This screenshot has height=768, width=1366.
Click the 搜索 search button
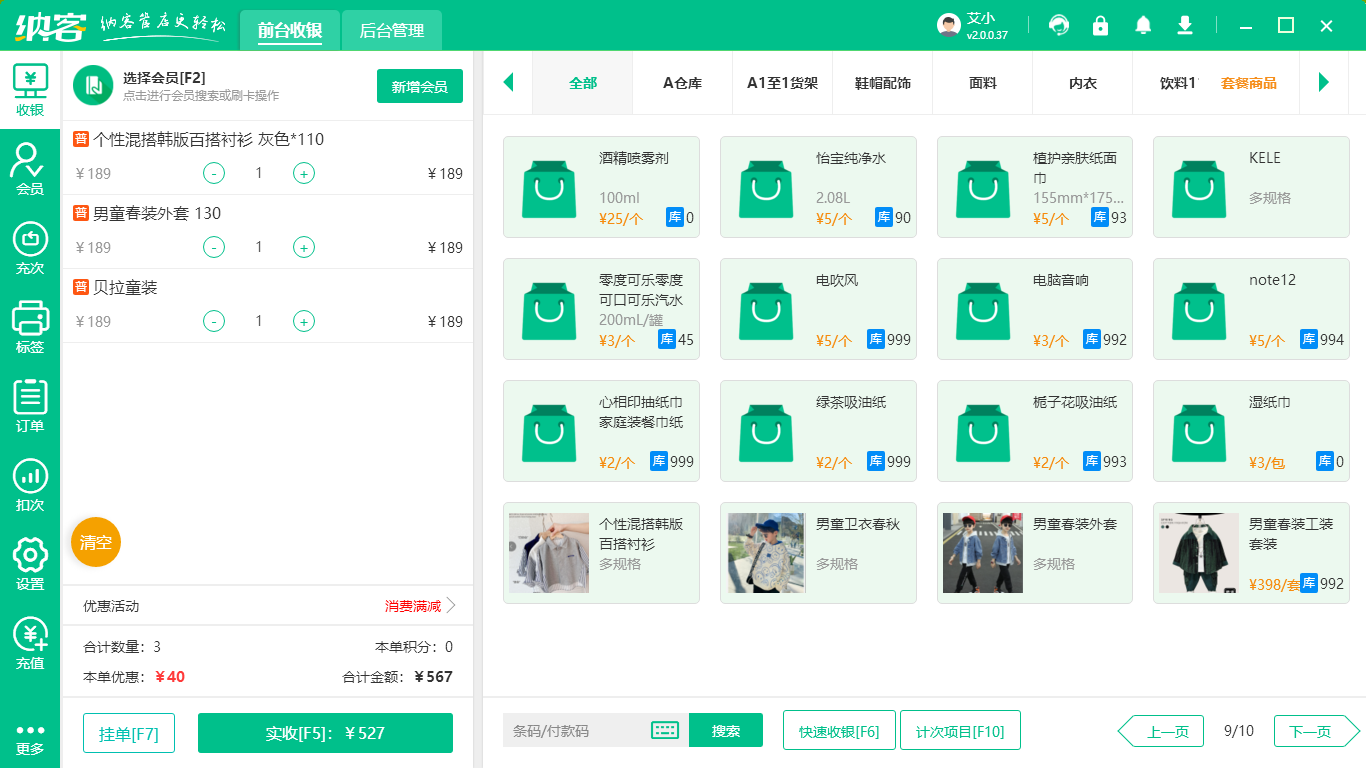pos(726,730)
